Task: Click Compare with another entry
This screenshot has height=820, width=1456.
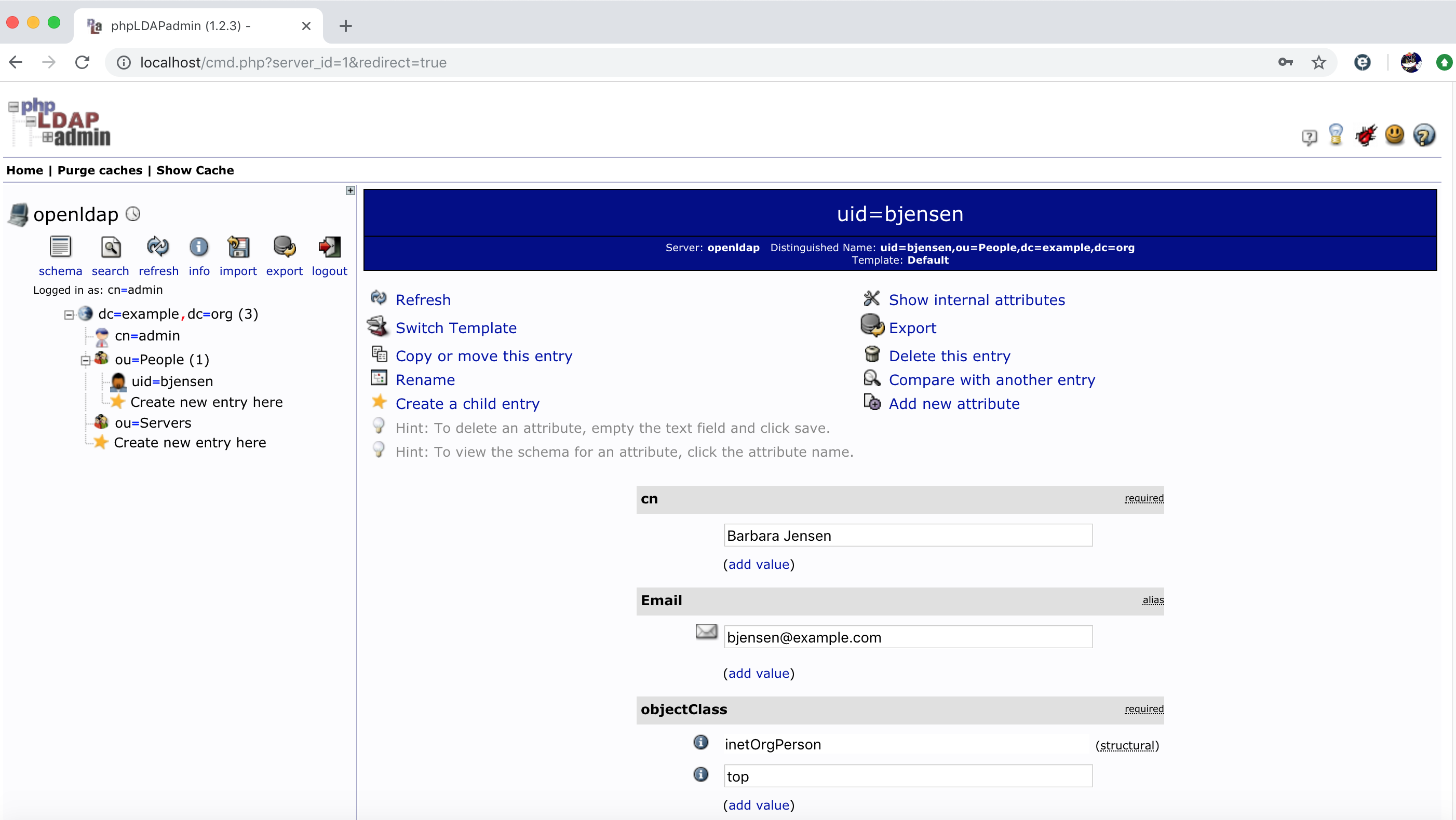Action: [x=991, y=379]
